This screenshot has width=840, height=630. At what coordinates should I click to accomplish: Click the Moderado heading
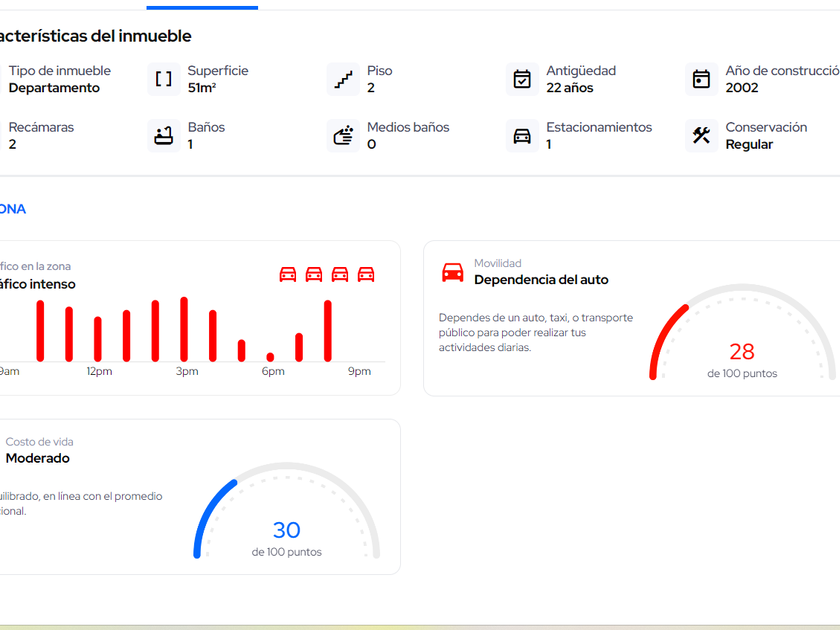pos(38,458)
